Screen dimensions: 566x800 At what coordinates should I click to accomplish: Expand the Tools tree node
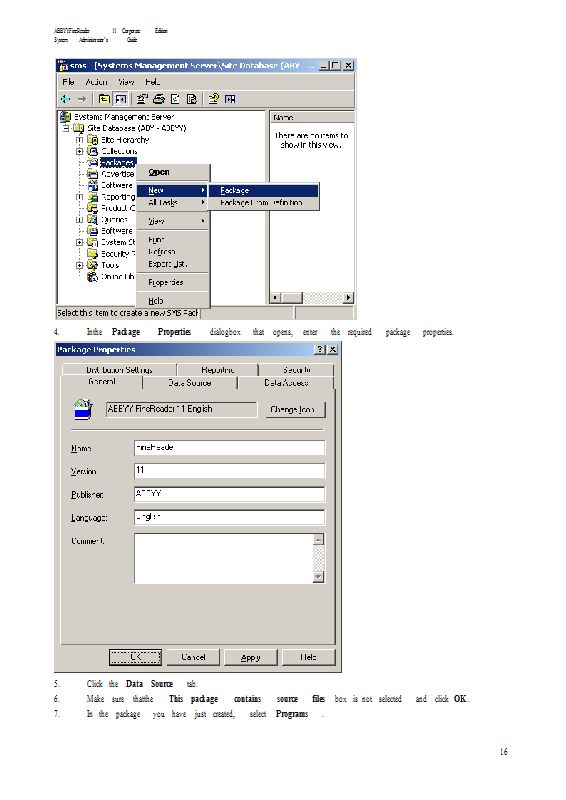[80, 265]
